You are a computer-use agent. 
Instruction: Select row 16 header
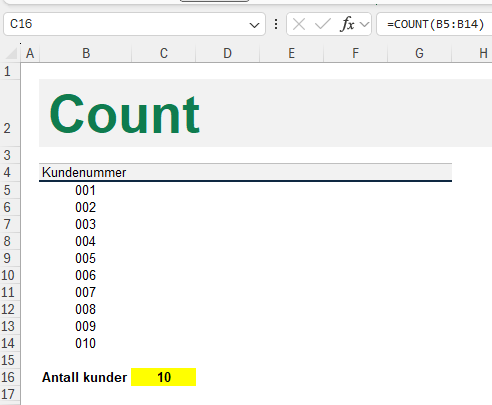(10, 377)
